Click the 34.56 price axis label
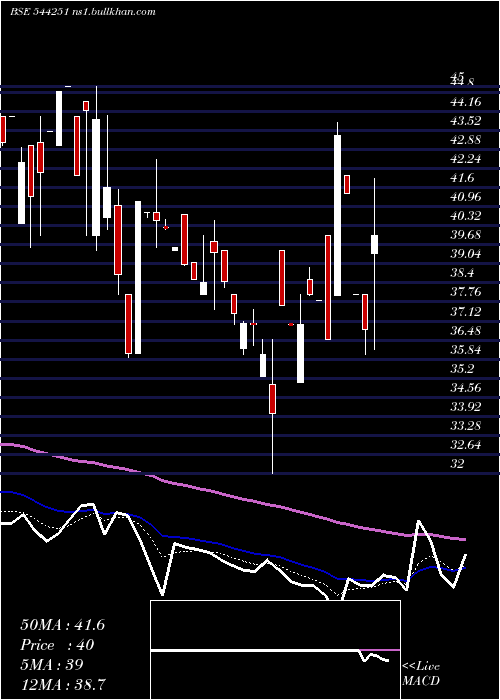This screenshot has width=500, height=700. click(466, 388)
